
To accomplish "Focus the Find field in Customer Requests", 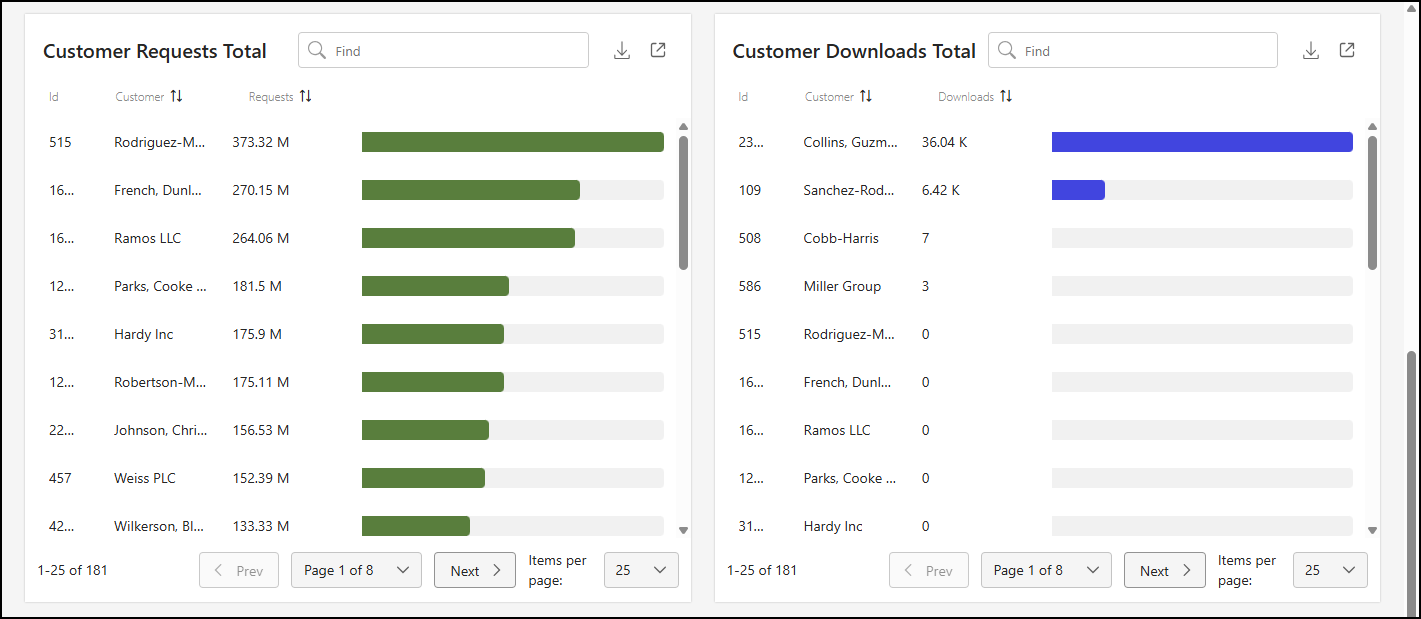I will pyautogui.click(x=443, y=50).
